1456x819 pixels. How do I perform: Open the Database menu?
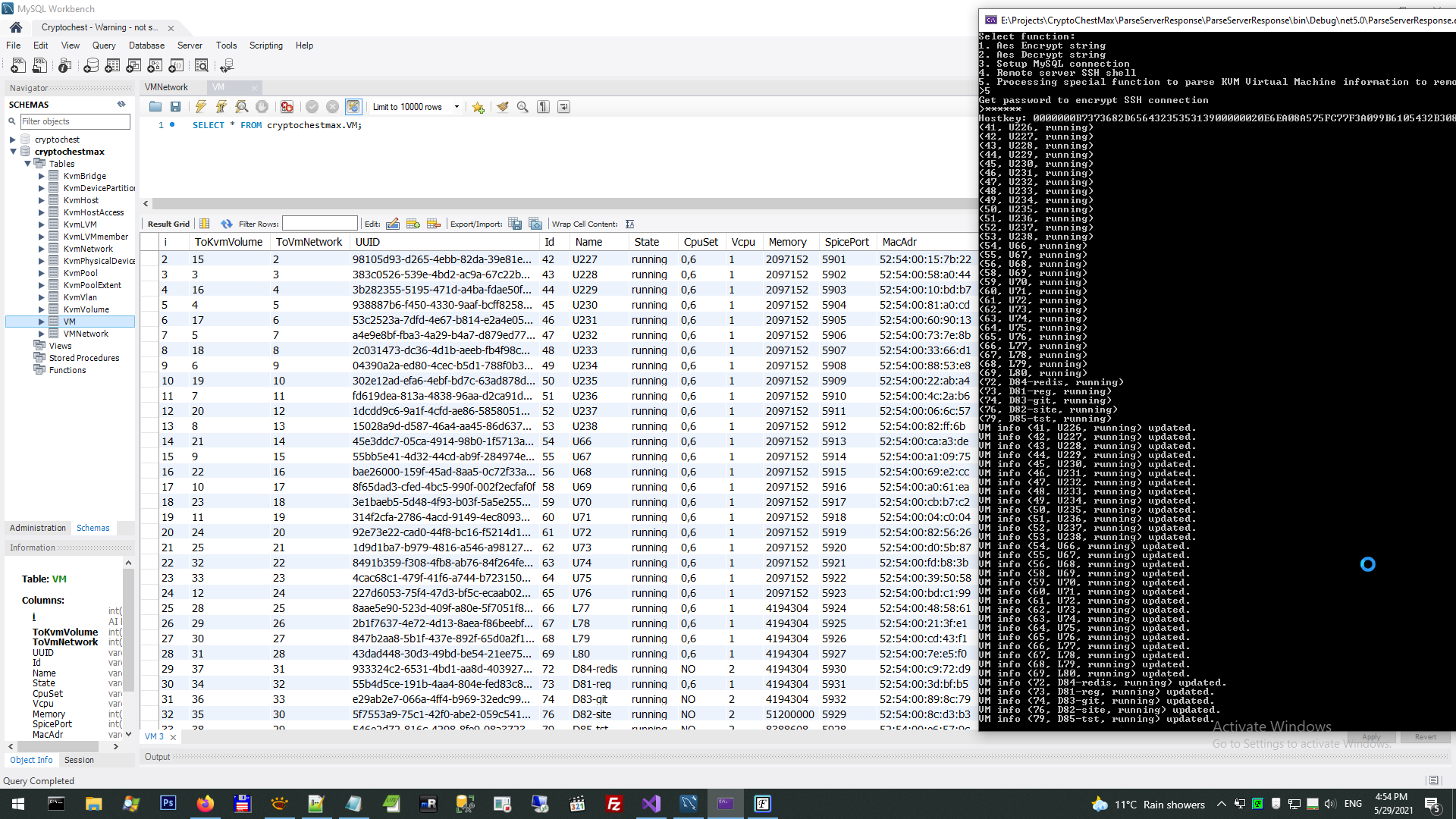[146, 45]
